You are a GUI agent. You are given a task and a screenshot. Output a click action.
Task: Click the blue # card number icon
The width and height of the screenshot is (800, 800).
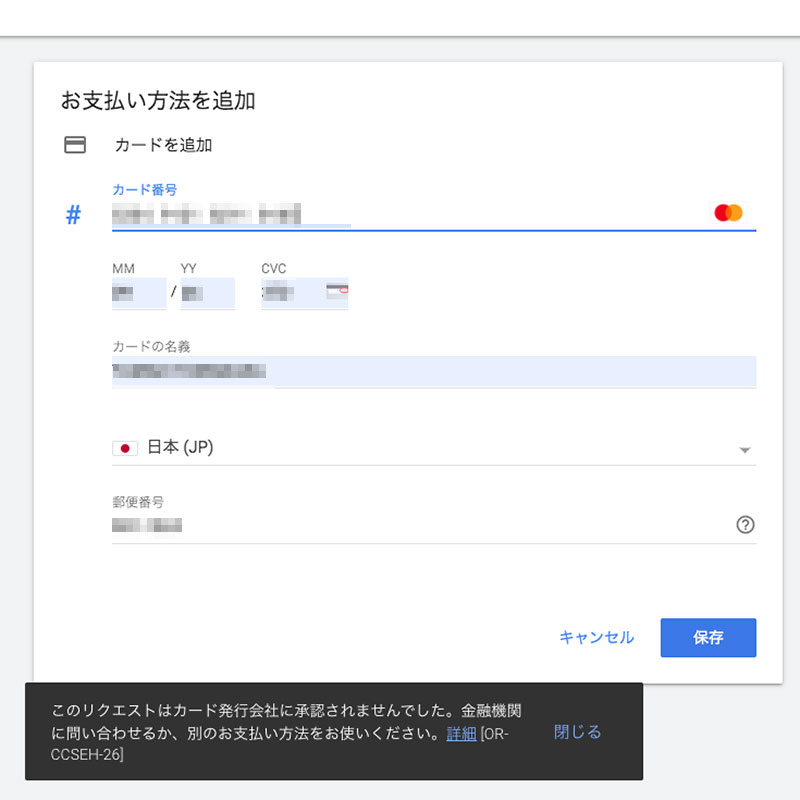point(73,215)
